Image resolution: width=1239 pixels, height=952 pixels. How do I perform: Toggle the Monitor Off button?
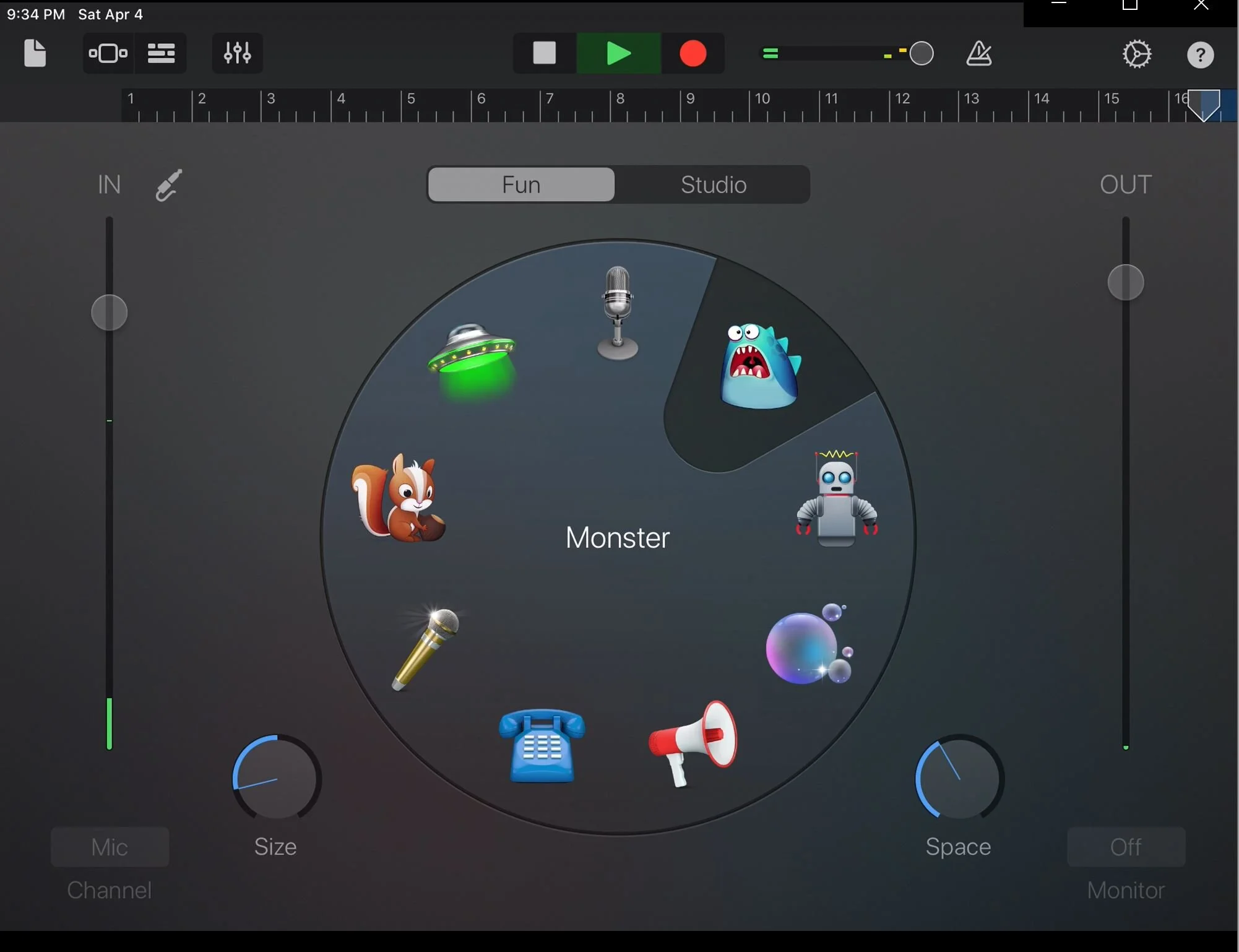(1125, 847)
